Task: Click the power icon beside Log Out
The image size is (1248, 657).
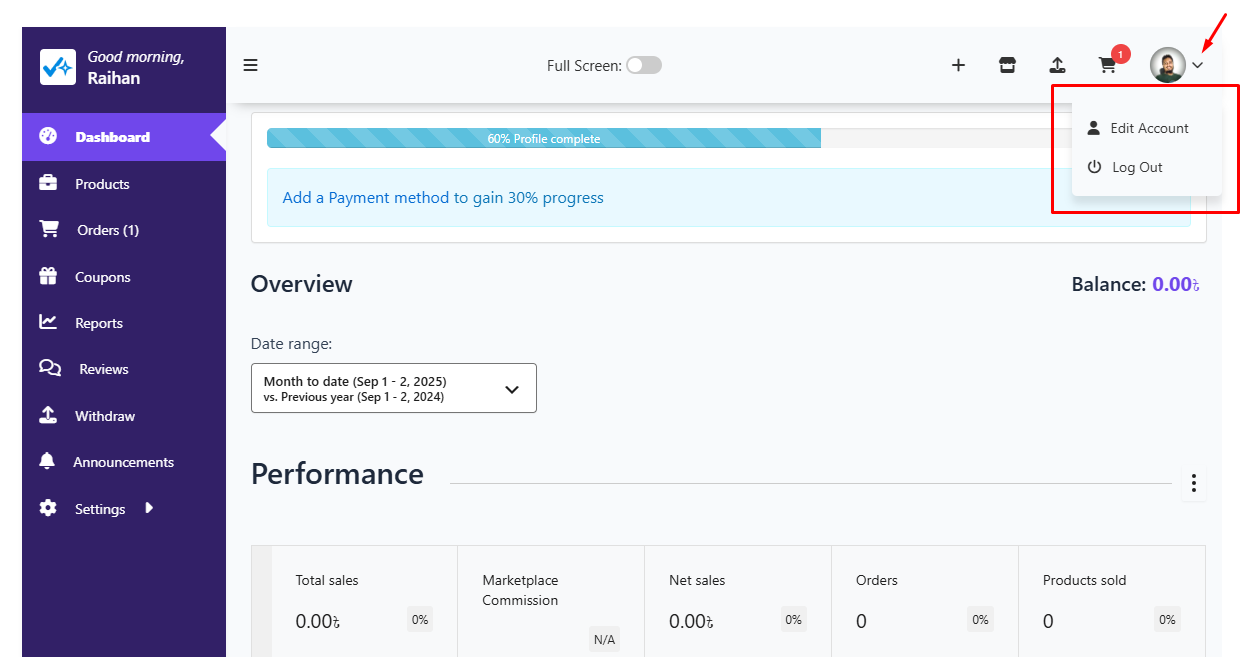Action: coord(1094,167)
